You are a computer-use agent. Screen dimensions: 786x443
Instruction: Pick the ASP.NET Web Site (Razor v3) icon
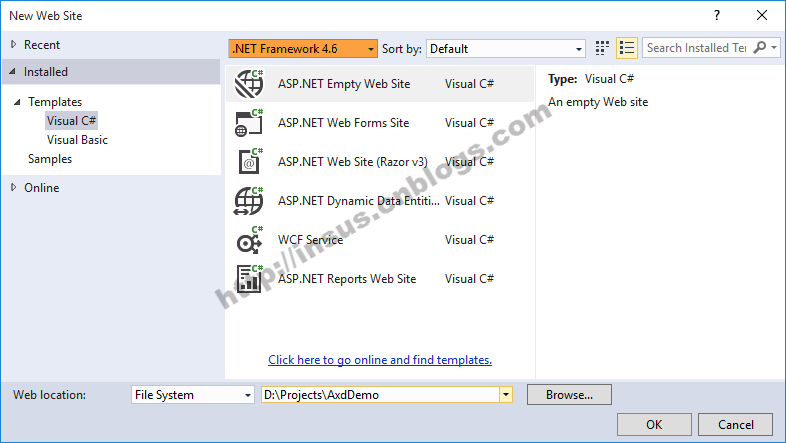249,161
